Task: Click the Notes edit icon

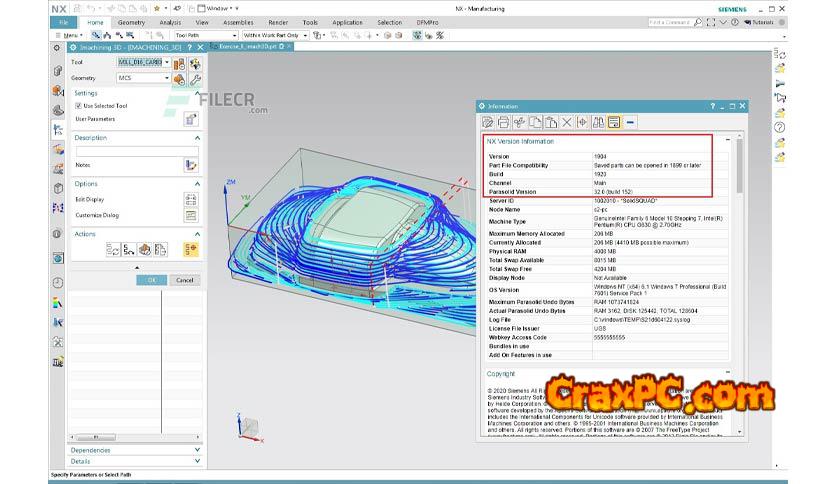Action: coord(190,164)
